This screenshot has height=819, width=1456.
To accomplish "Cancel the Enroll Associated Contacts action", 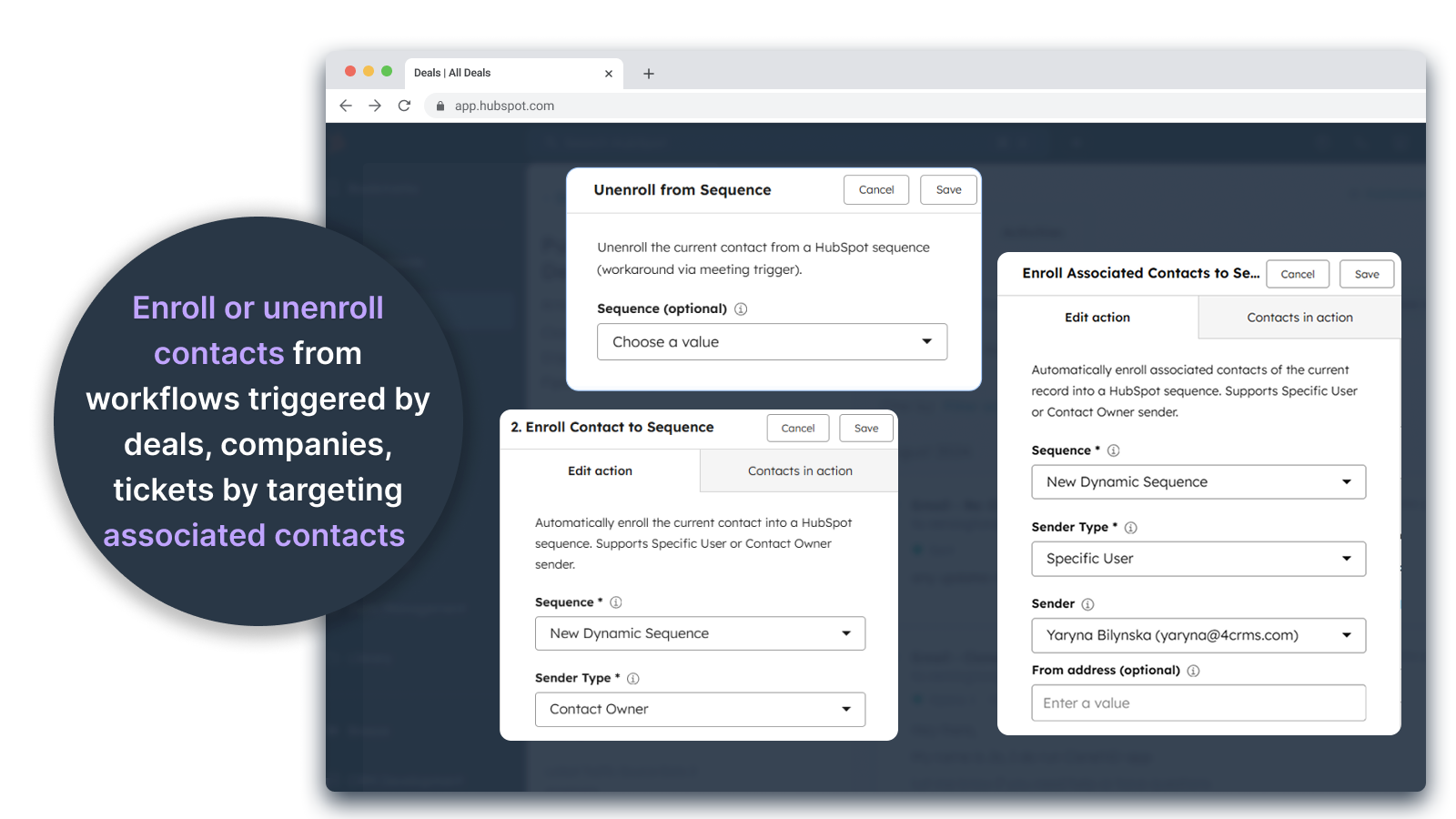I will [1298, 273].
